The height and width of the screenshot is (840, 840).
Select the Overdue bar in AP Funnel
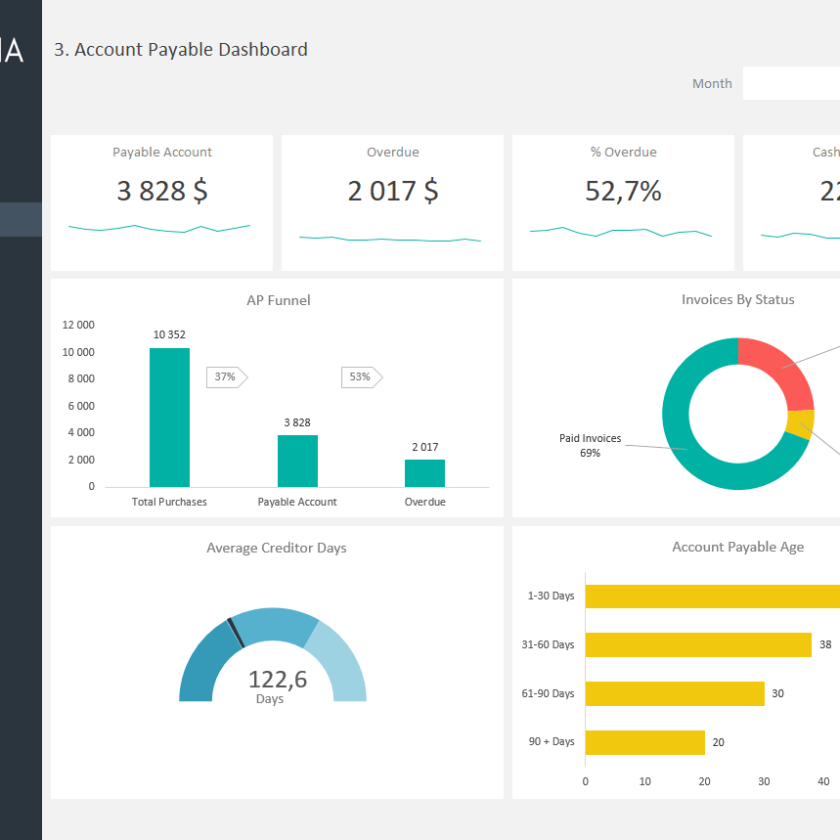pos(425,473)
